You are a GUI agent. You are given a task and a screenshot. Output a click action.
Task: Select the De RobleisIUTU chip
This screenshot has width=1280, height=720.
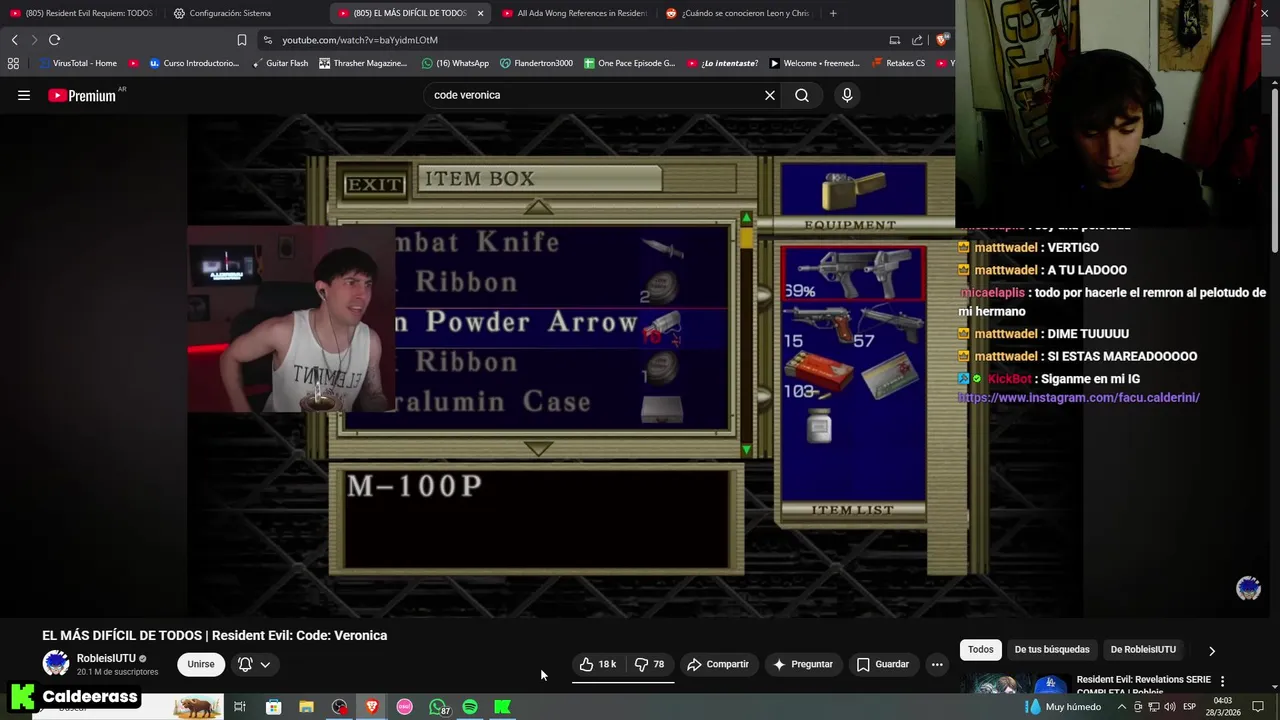[1143, 649]
